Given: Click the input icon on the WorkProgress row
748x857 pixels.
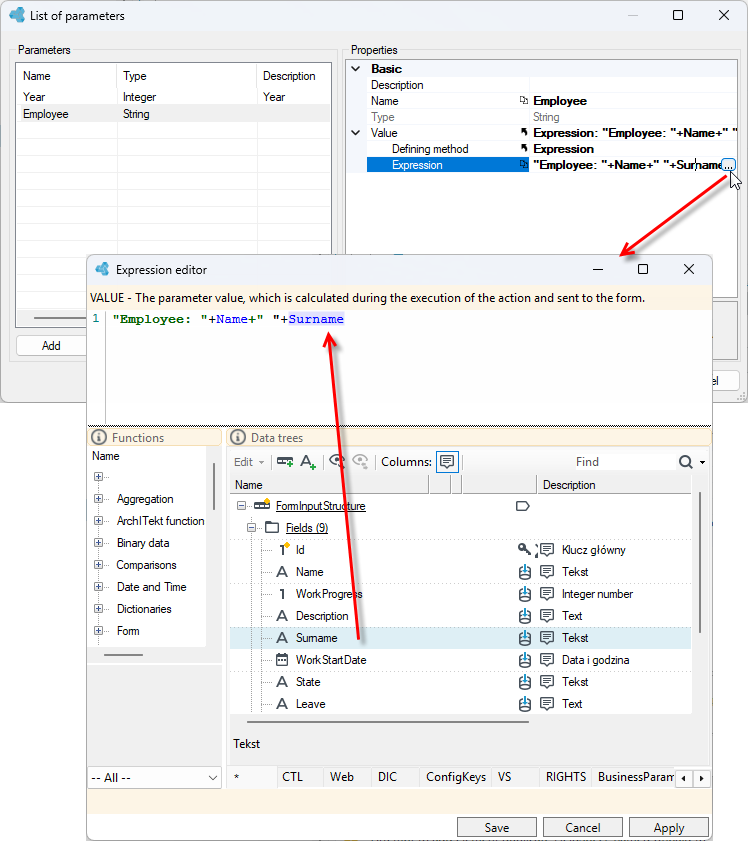Looking at the screenshot, I should click(x=525, y=594).
